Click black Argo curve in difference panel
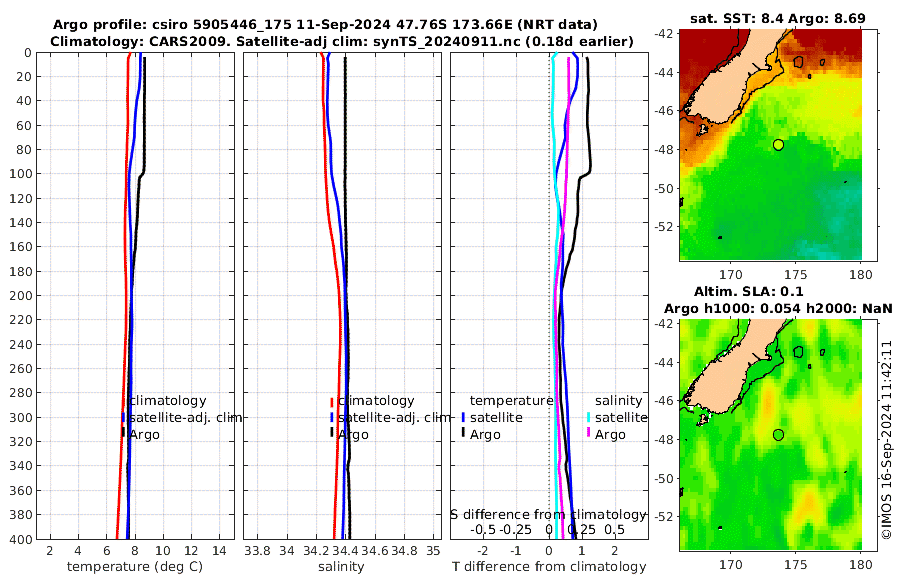Viewport: 900px width, 580px height. 588,115
